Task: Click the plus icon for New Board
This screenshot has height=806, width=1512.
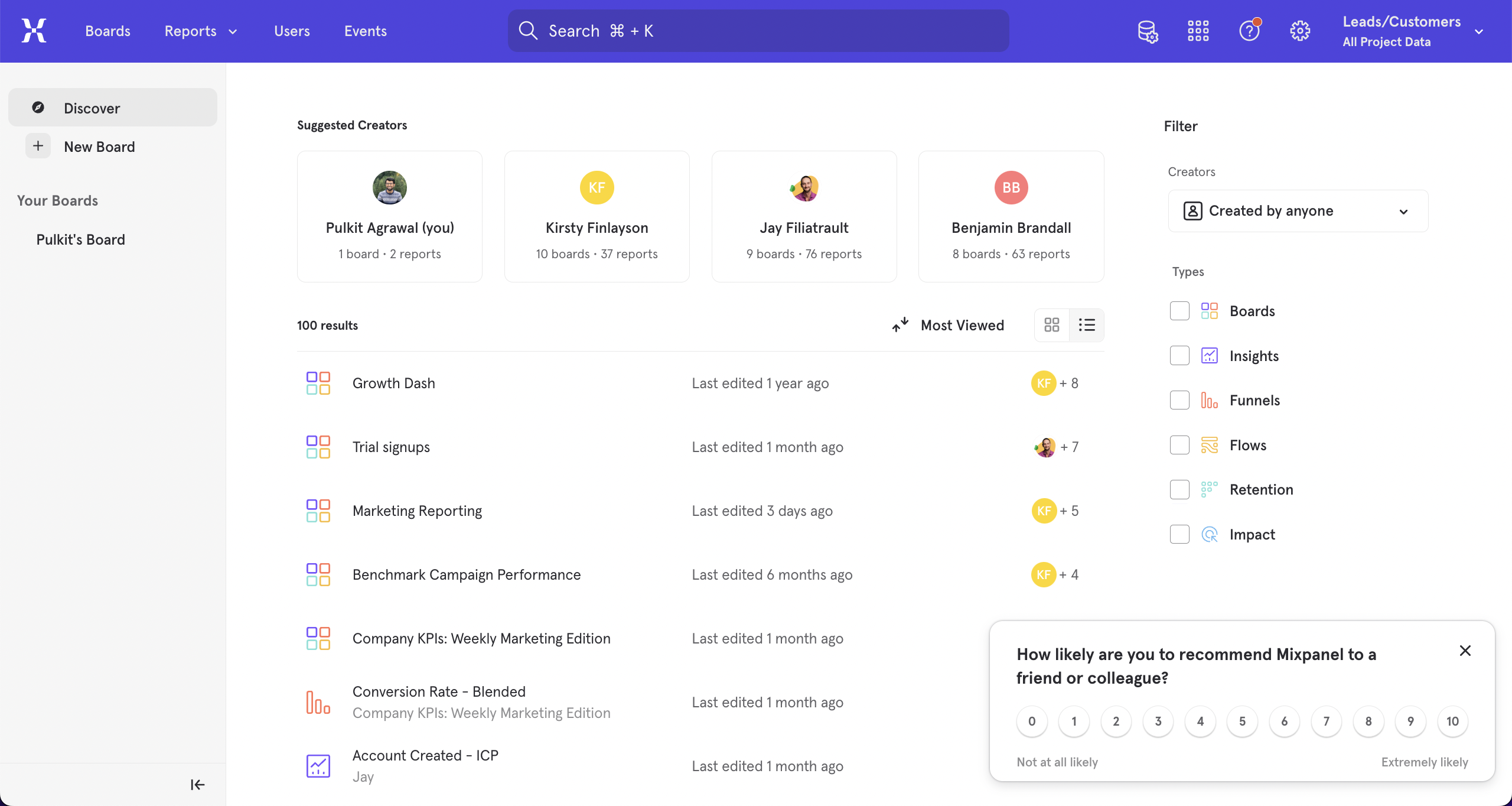Action: click(38, 146)
